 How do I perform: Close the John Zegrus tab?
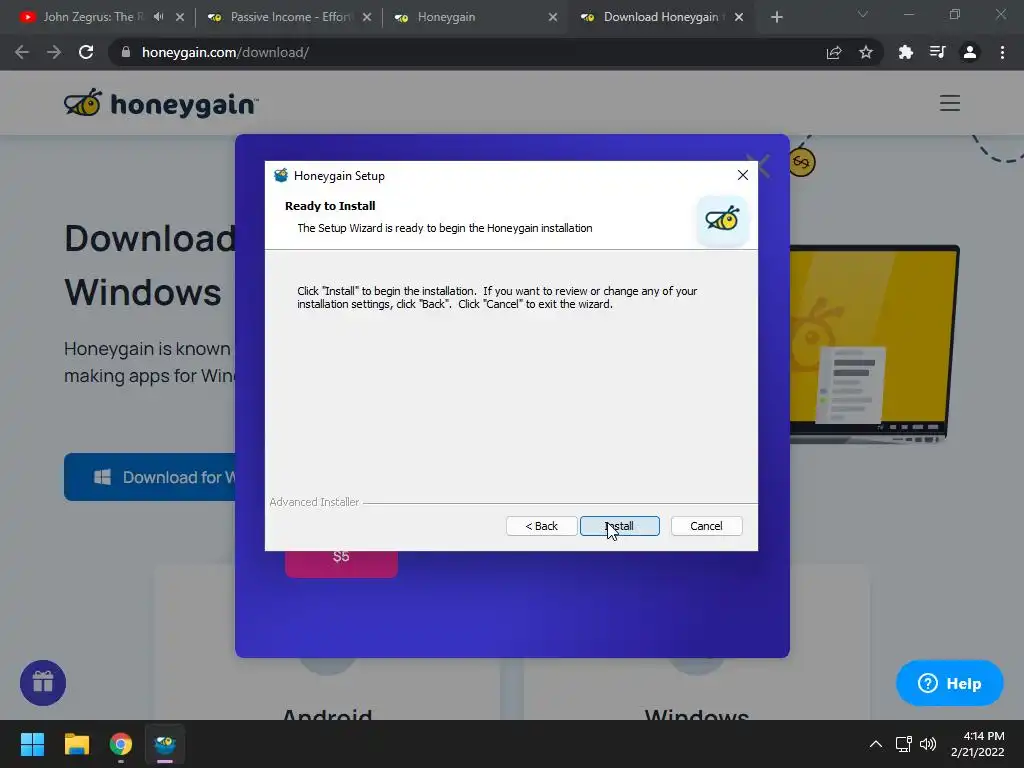click(x=180, y=17)
